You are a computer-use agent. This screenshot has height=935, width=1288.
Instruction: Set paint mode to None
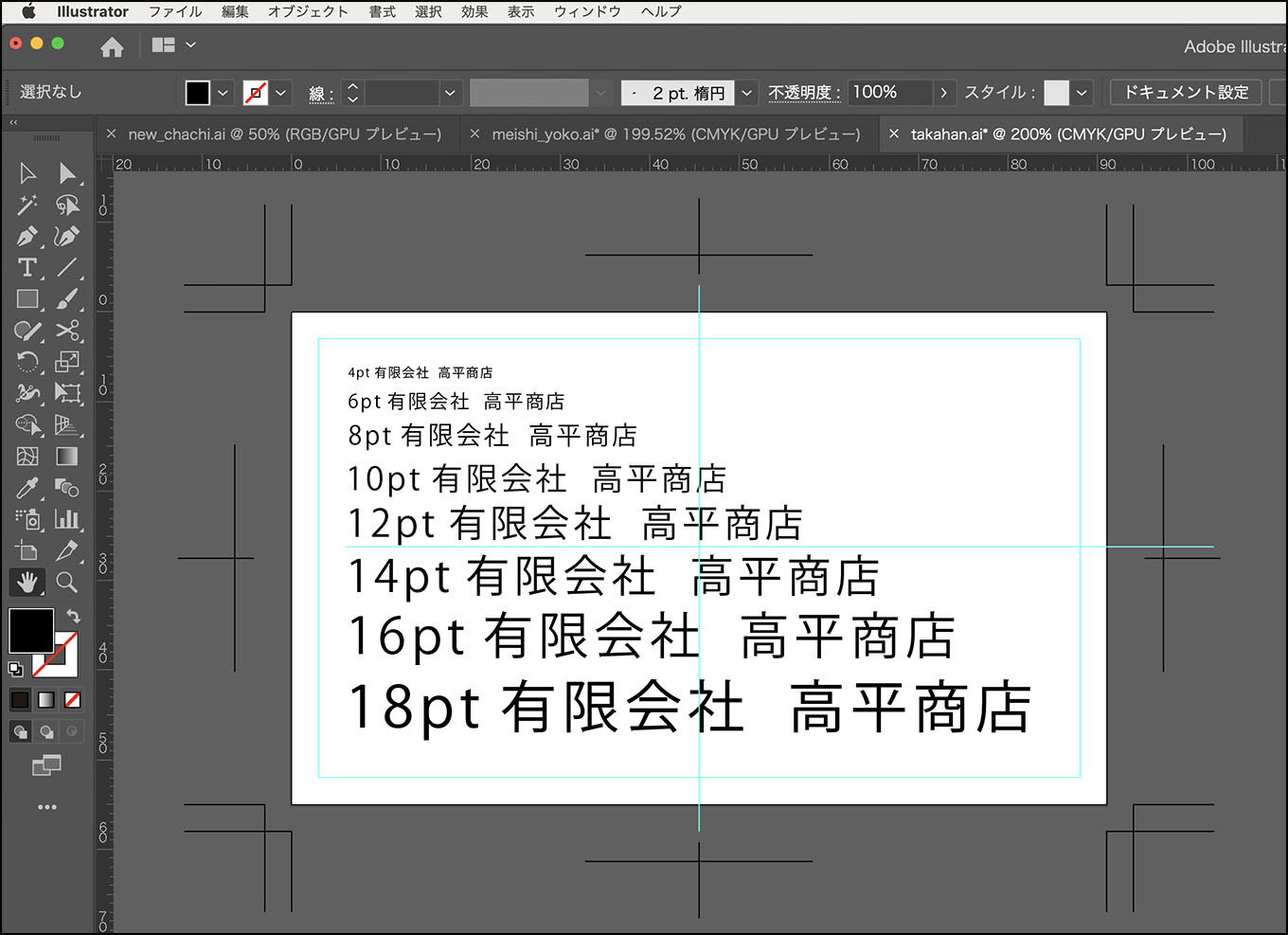pos(72,700)
